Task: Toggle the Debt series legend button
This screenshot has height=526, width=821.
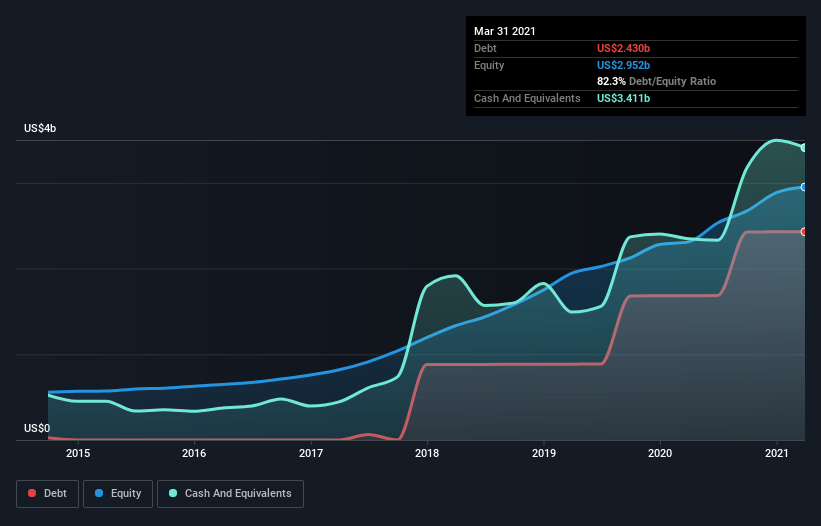Action: click(48, 494)
